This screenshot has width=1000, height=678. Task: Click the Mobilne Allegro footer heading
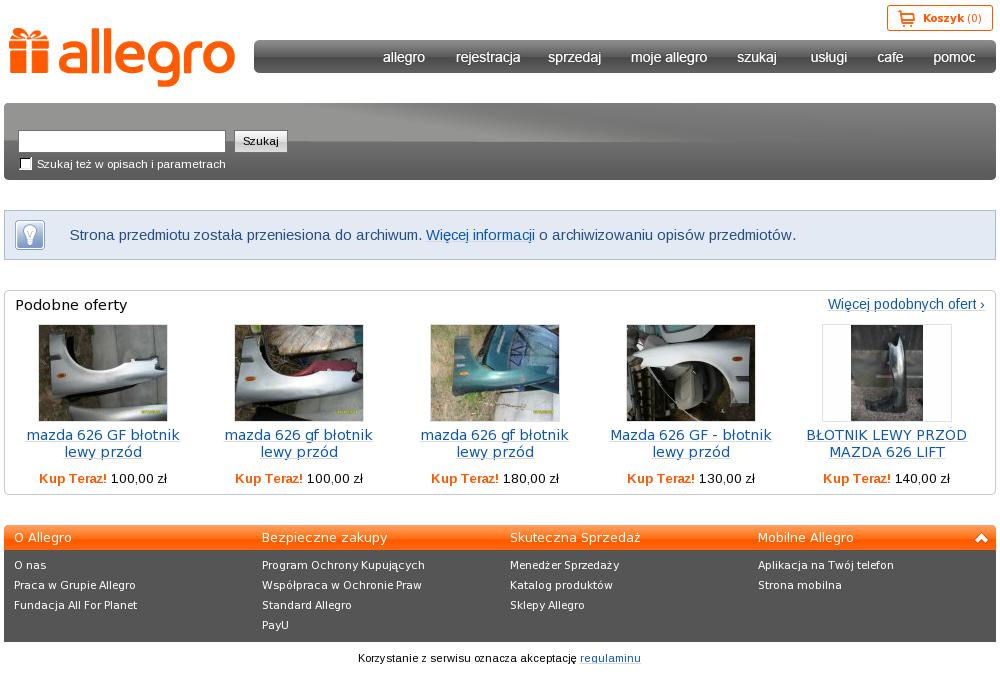click(805, 538)
